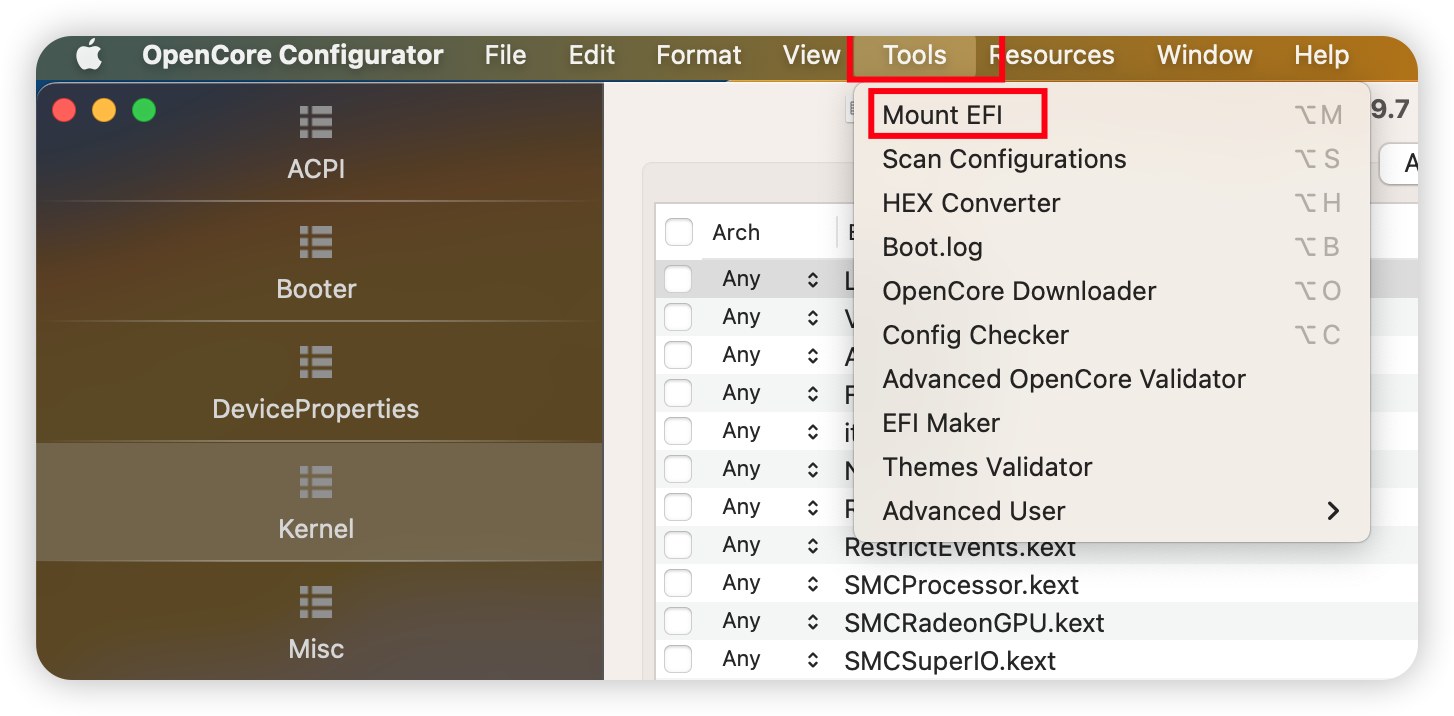Expand the Advanced User submenu arrow
Screen dimensions: 1454x716
[x=1332, y=511]
